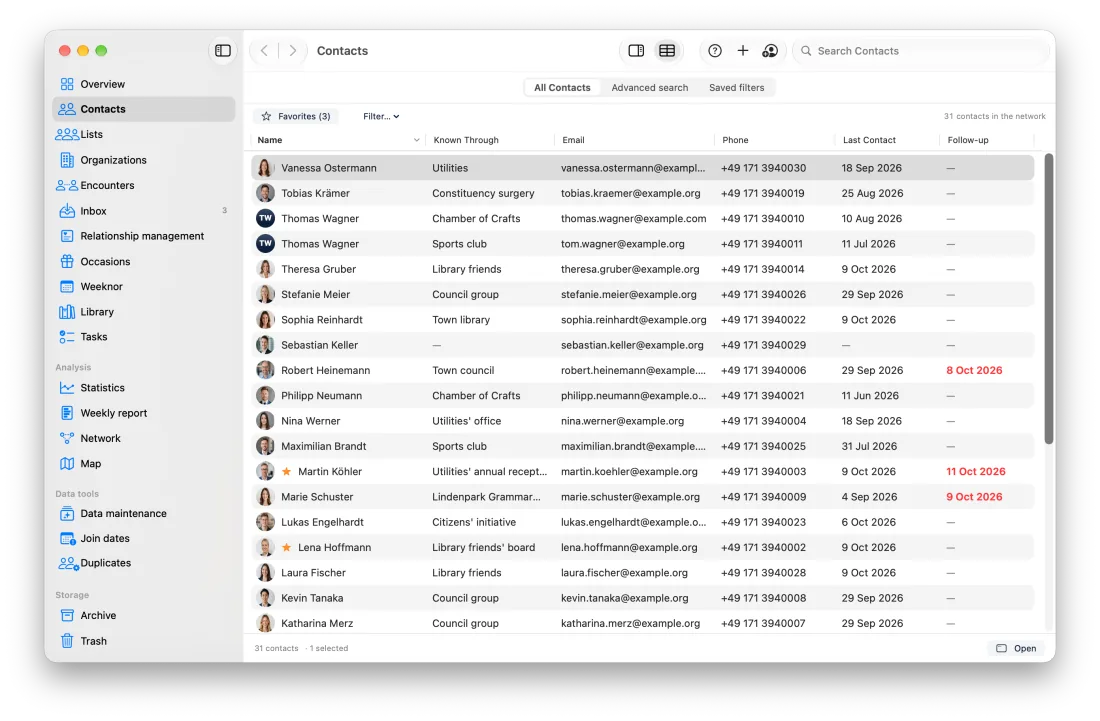
Task: Open the Filter... dropdown
Action: 381,116
